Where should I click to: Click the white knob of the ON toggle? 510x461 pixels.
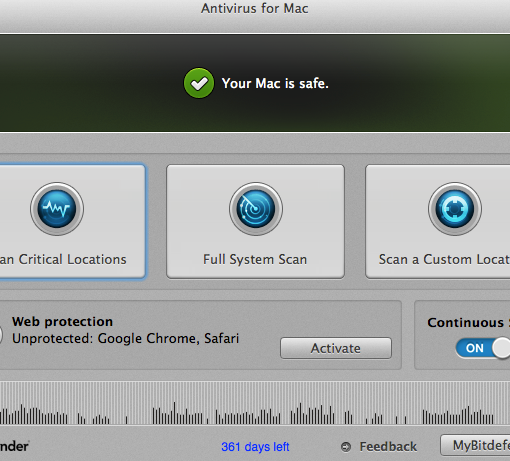tap(502, 348)
